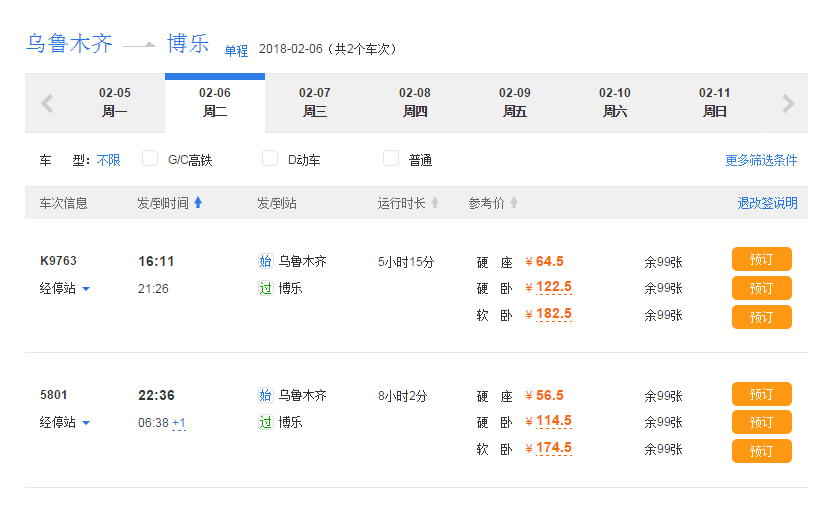823x525 pixels.
Task: Click origin station icon for K9763
Action: coord(265,262)
